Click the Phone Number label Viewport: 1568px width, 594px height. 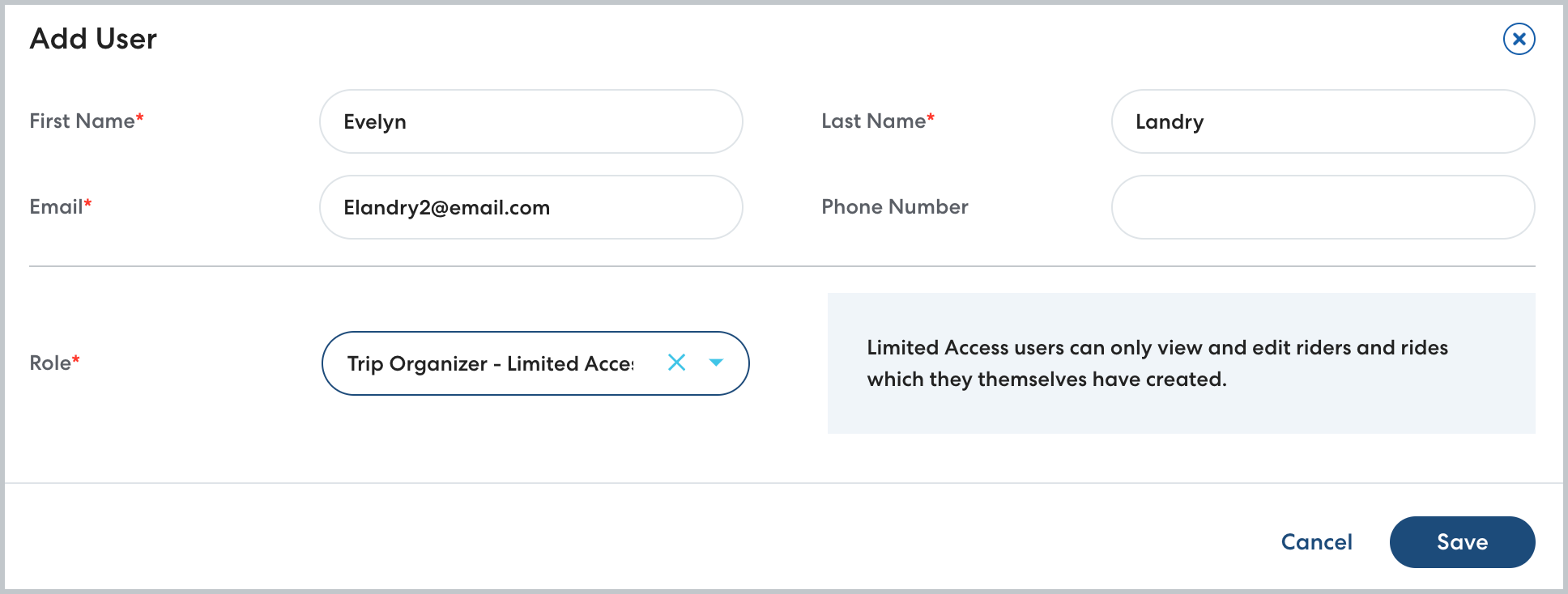pos(894,207)
